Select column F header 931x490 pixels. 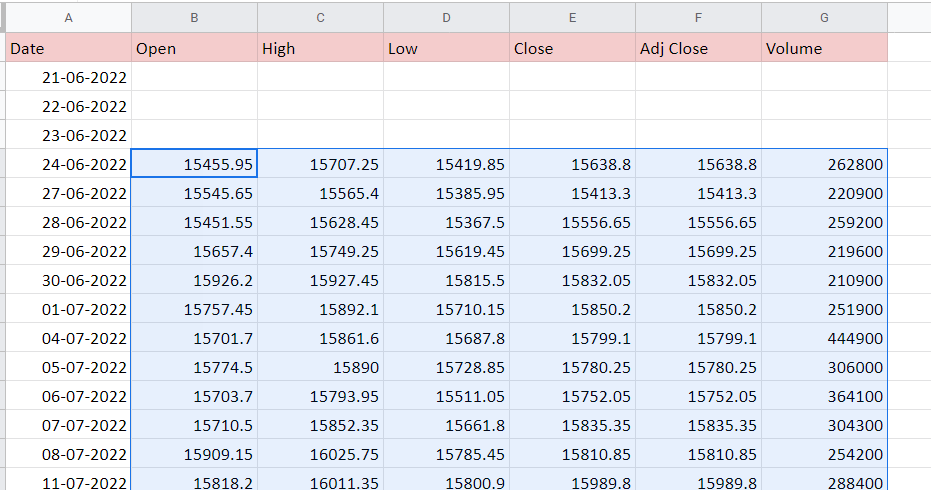point(698,18)
